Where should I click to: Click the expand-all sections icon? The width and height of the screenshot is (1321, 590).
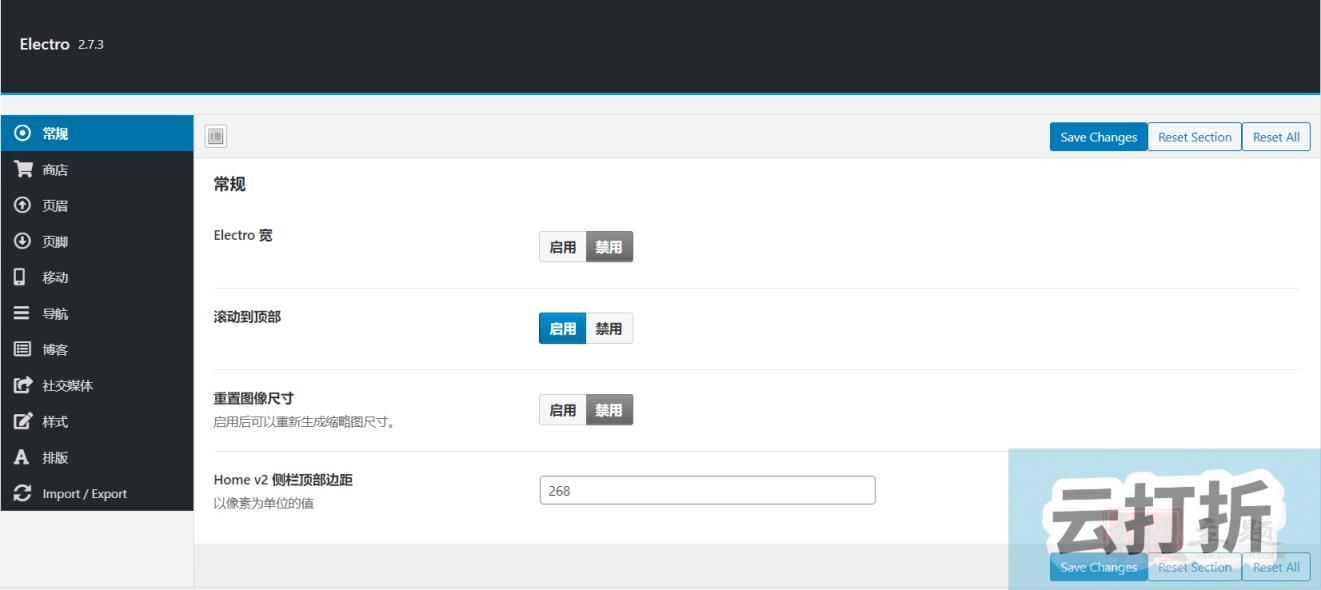click(216, 137)
